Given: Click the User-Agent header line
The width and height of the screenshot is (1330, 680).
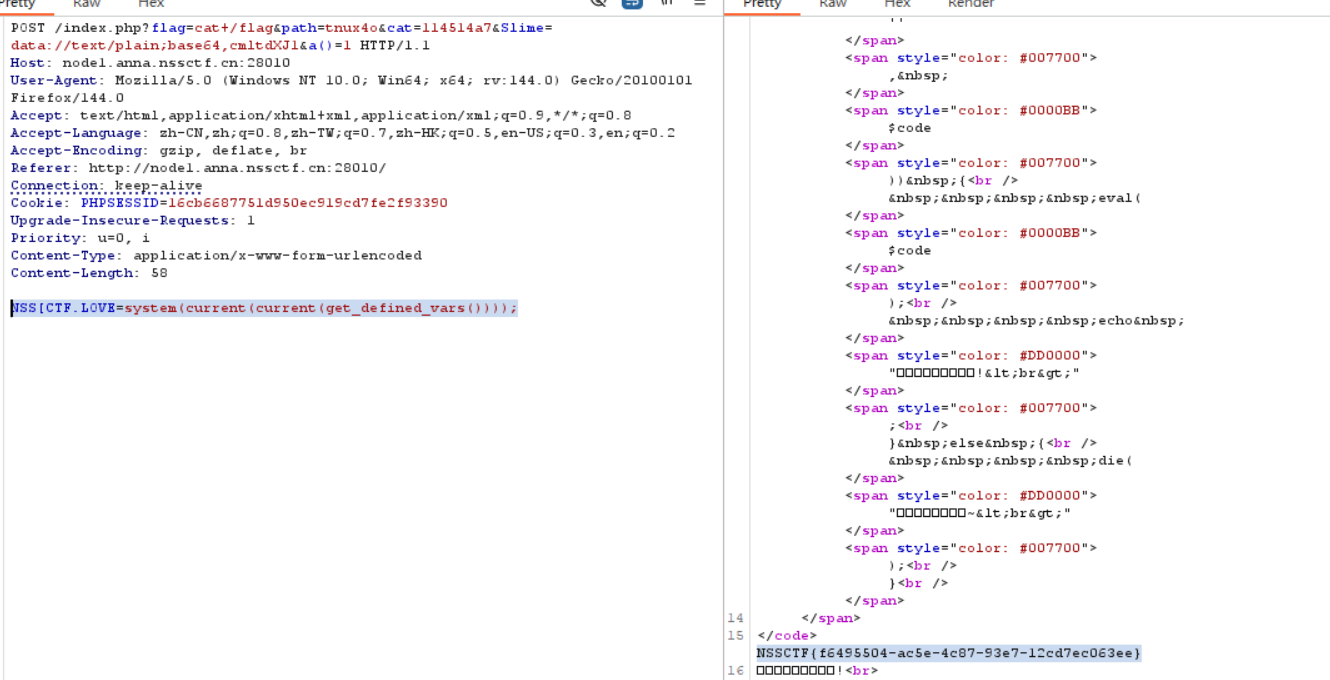Looking at the screenshot, I should 351,80.
